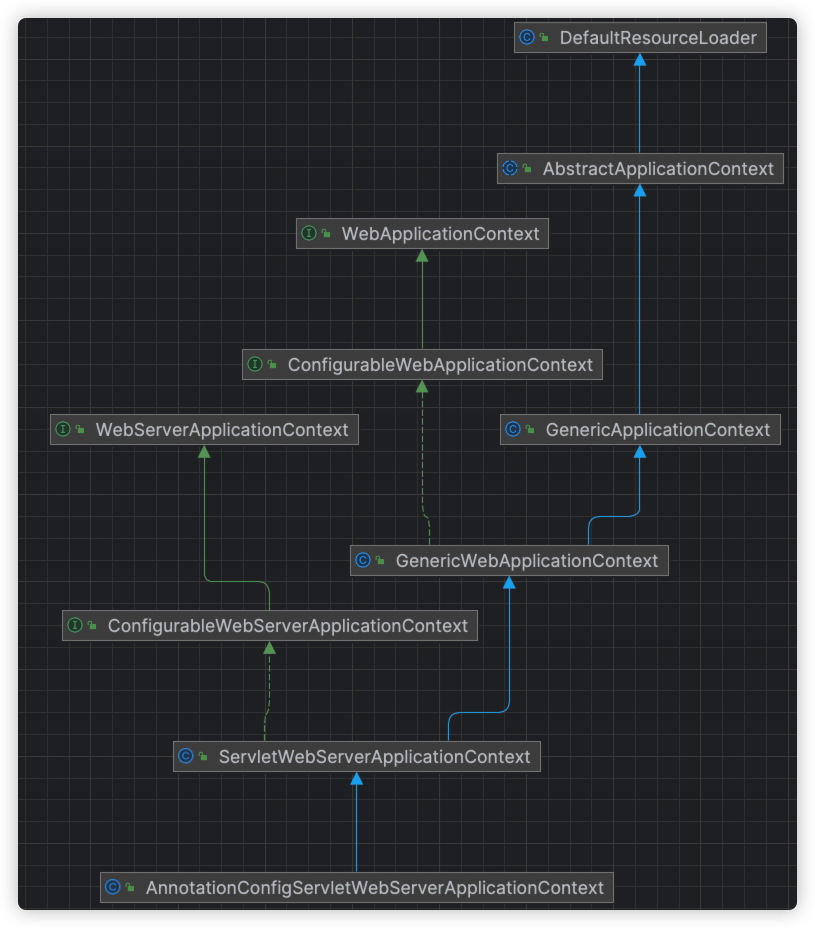Click the visibility lock icon on ServletWebServerApplicationContext

(203, 756)
